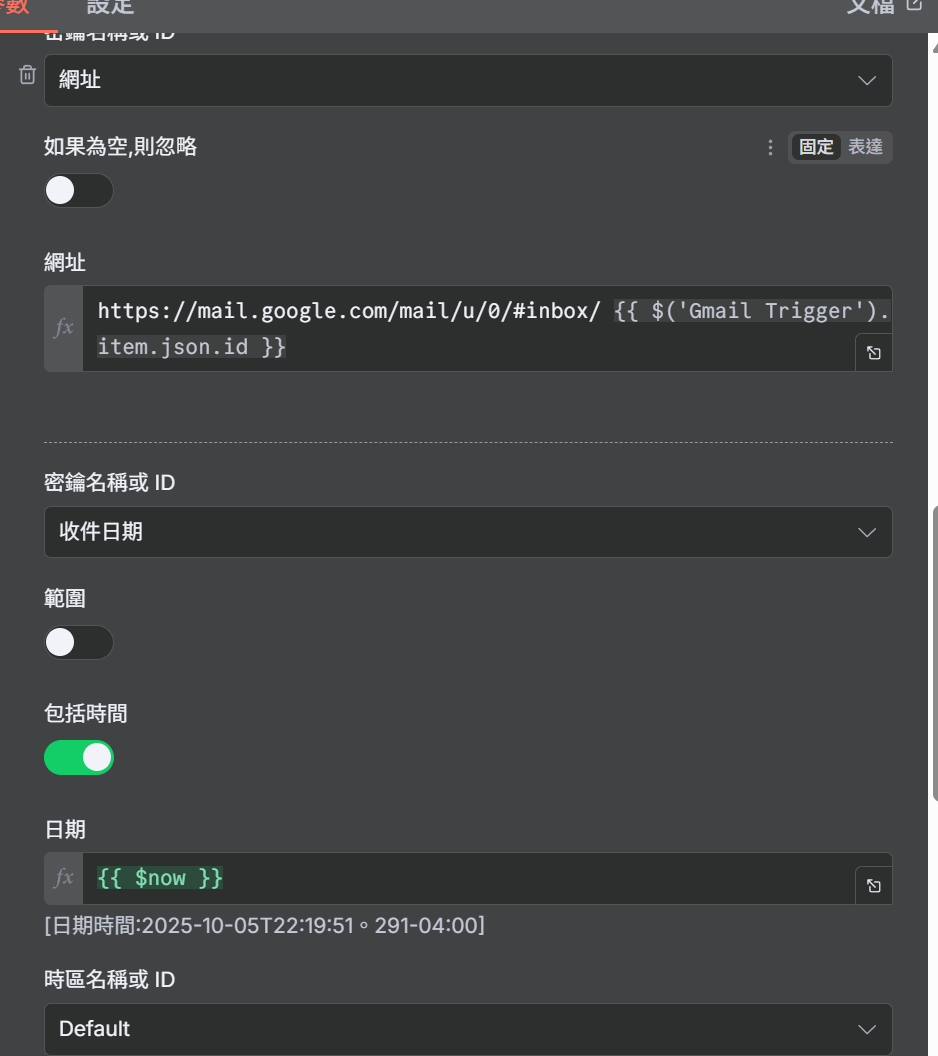Click the {{ $now }} date expression field

tap(470, 878)
